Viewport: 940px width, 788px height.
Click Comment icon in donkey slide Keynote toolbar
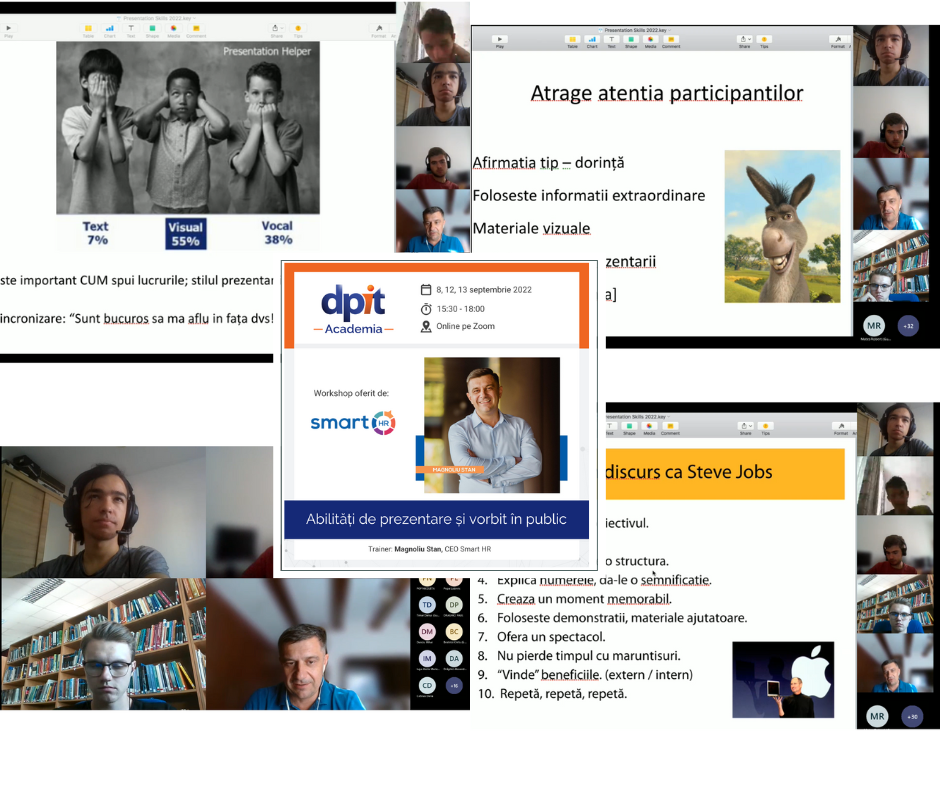pos(671,40)
